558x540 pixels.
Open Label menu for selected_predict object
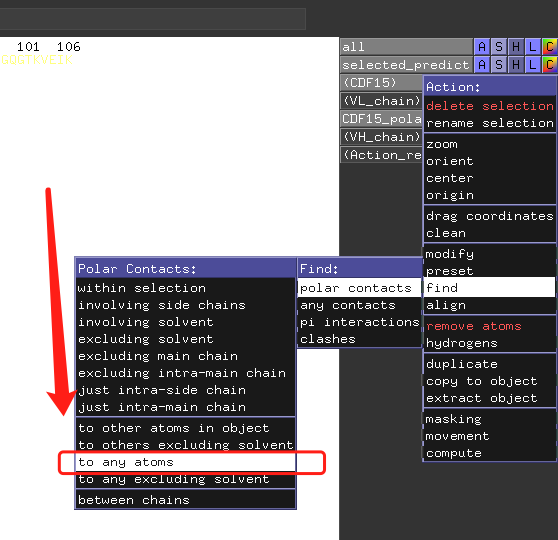click(533, 64)
